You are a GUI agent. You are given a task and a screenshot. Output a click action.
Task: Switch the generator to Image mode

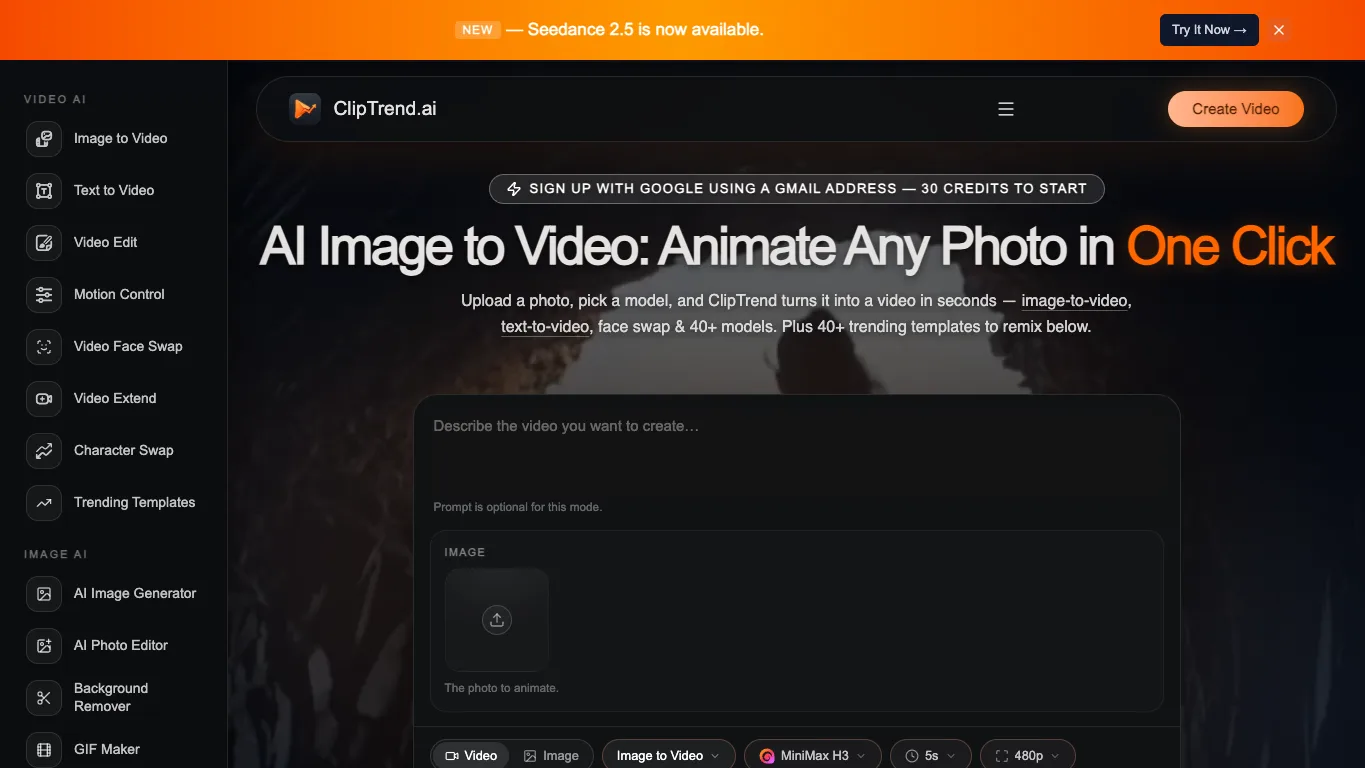coord(551,756)
